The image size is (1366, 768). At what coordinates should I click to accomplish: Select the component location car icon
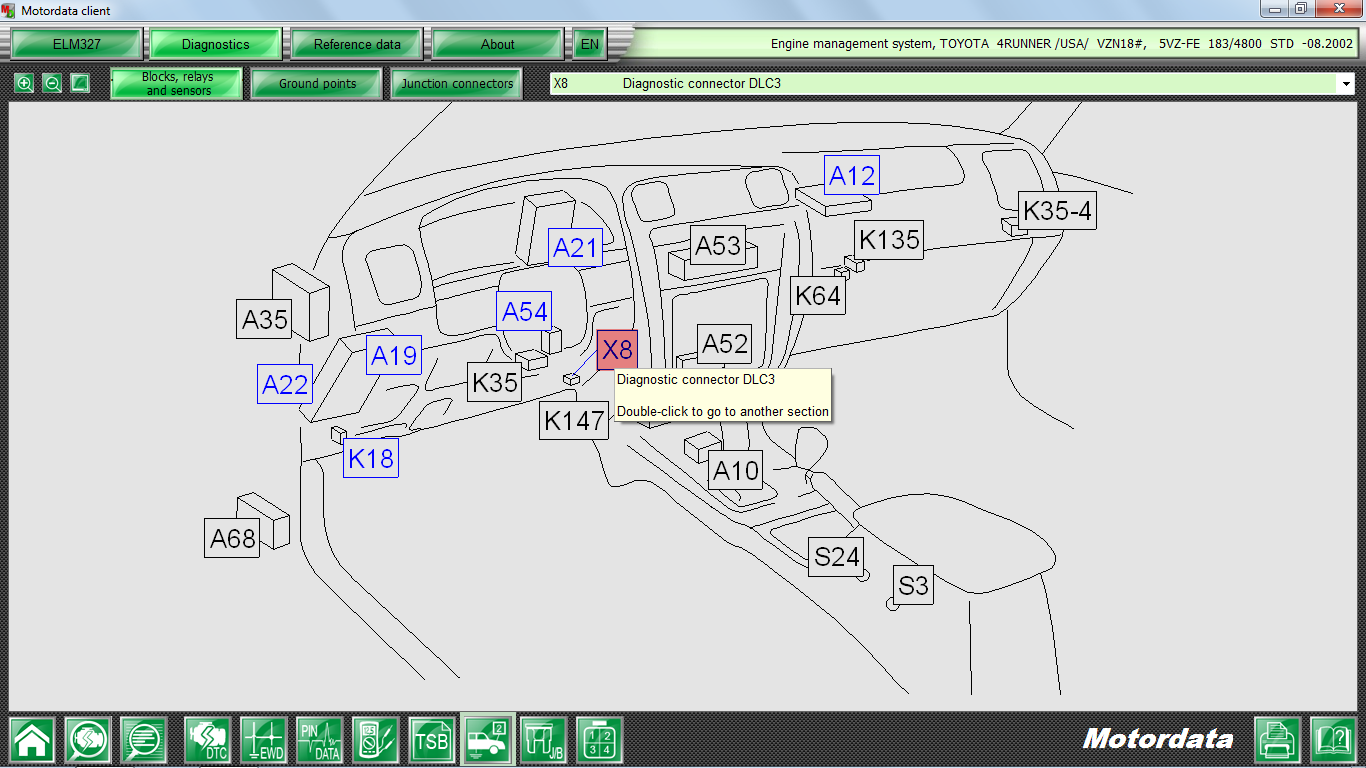[487, 739]
